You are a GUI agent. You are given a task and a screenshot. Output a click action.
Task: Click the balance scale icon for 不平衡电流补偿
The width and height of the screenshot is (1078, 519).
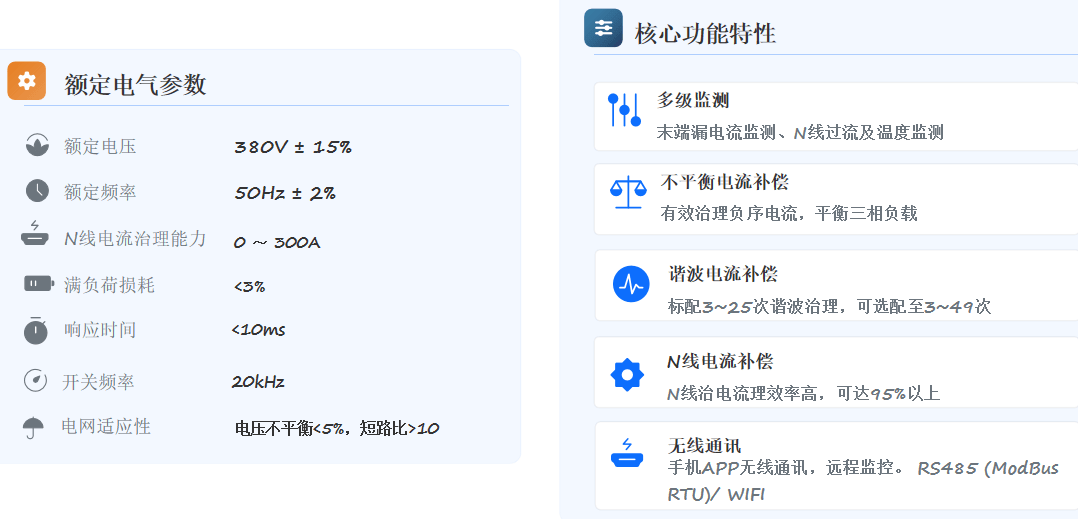click(x=628, y=192)
